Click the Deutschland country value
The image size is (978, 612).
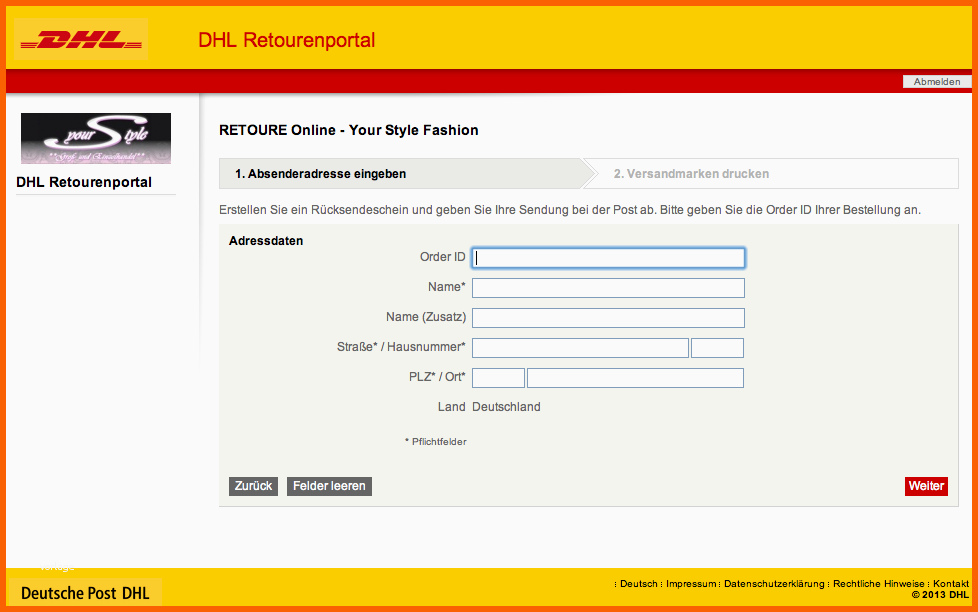tap(506, 407)
